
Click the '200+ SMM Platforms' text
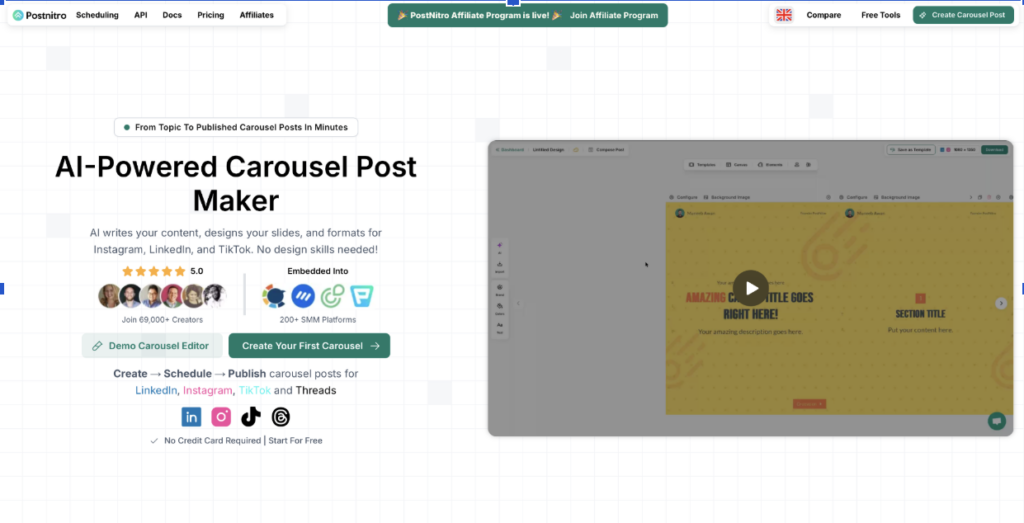click(x=317, y=320)
